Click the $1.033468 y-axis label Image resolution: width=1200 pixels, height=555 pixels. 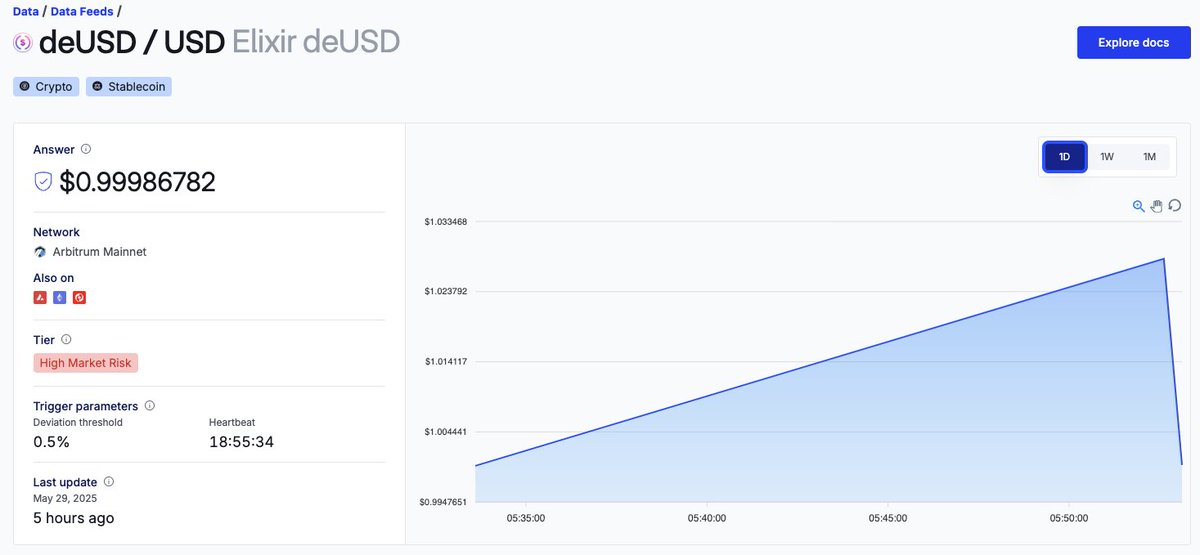tap(445, 222)
